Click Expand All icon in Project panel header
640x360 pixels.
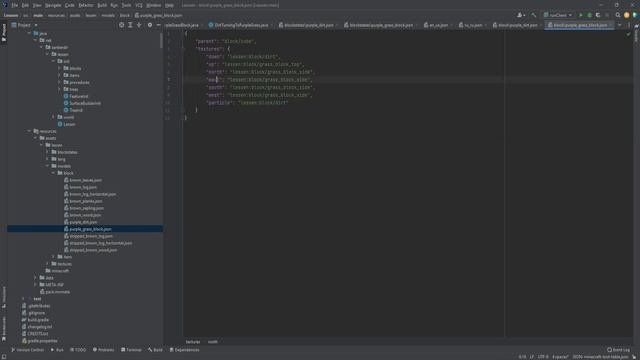(130, 25)
